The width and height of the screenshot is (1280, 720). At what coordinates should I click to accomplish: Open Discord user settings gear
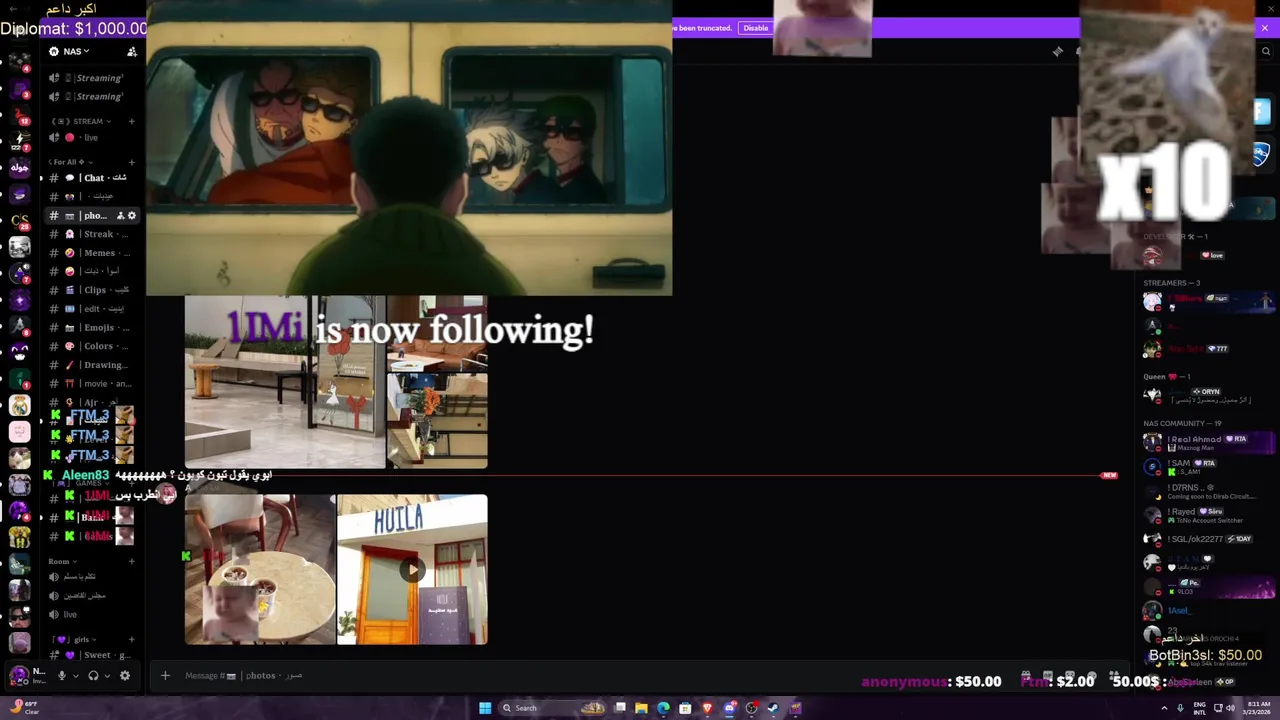click(x=125, y=676)
